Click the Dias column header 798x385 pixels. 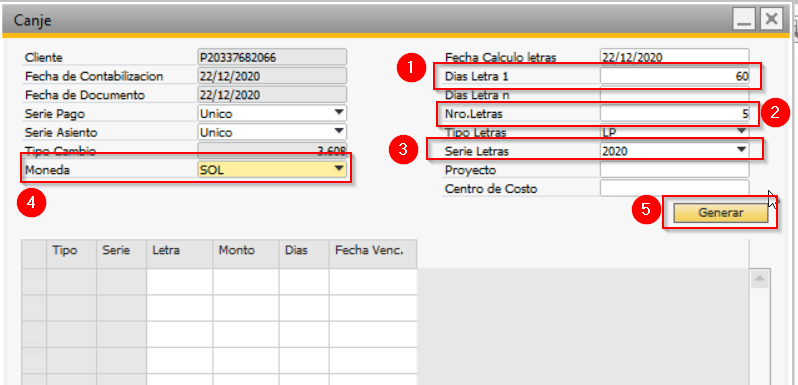click(x=304, y=254)
